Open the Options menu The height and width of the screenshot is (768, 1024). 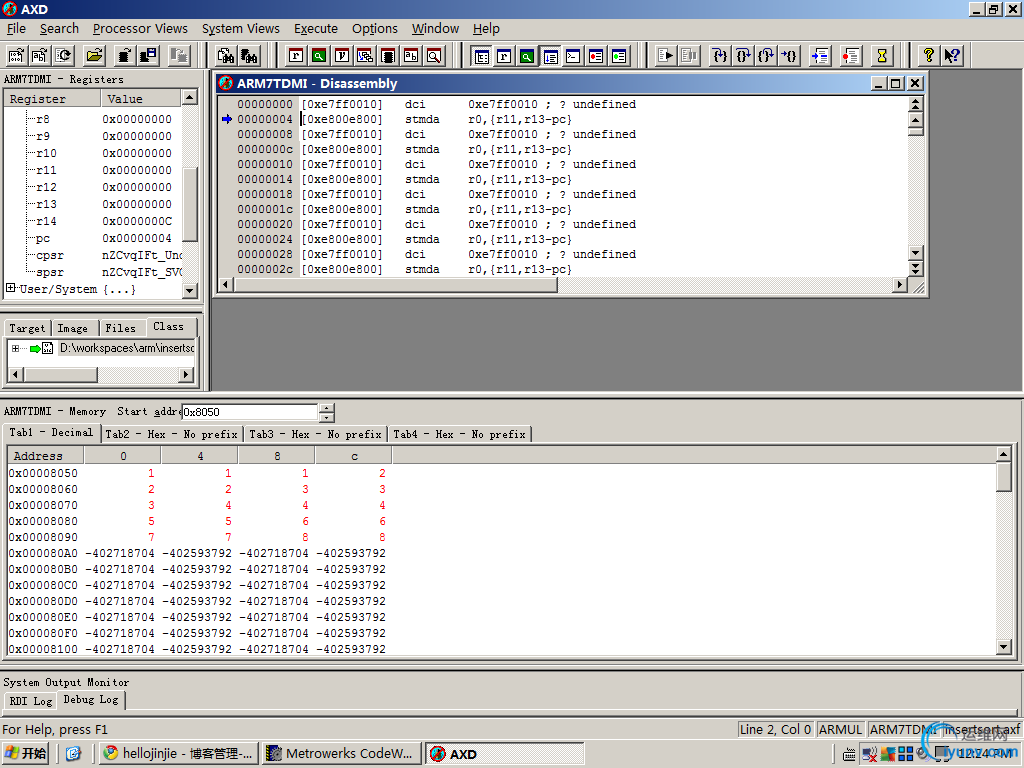[x=374, y=29]
